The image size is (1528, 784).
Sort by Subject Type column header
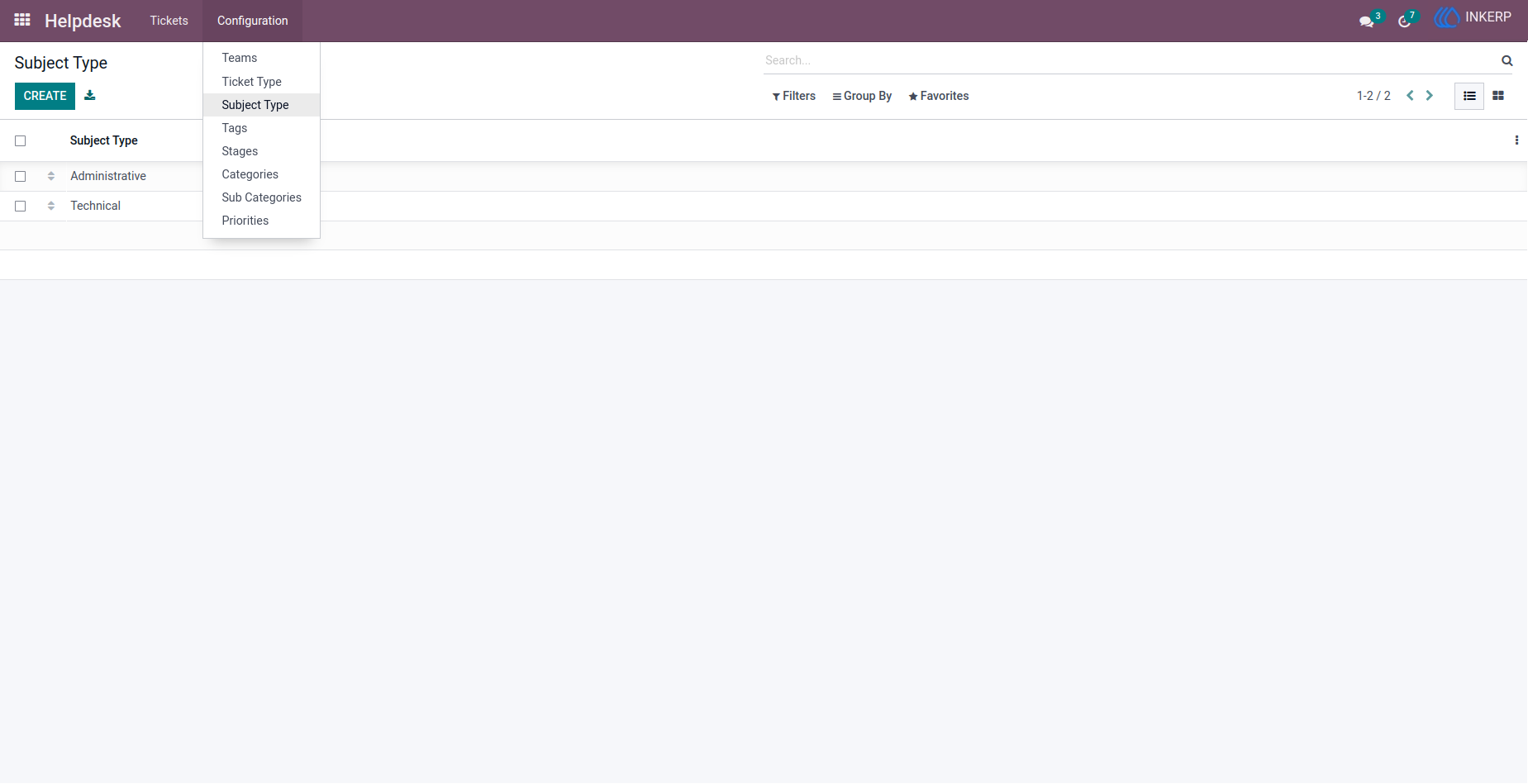[x=104, y=140]
